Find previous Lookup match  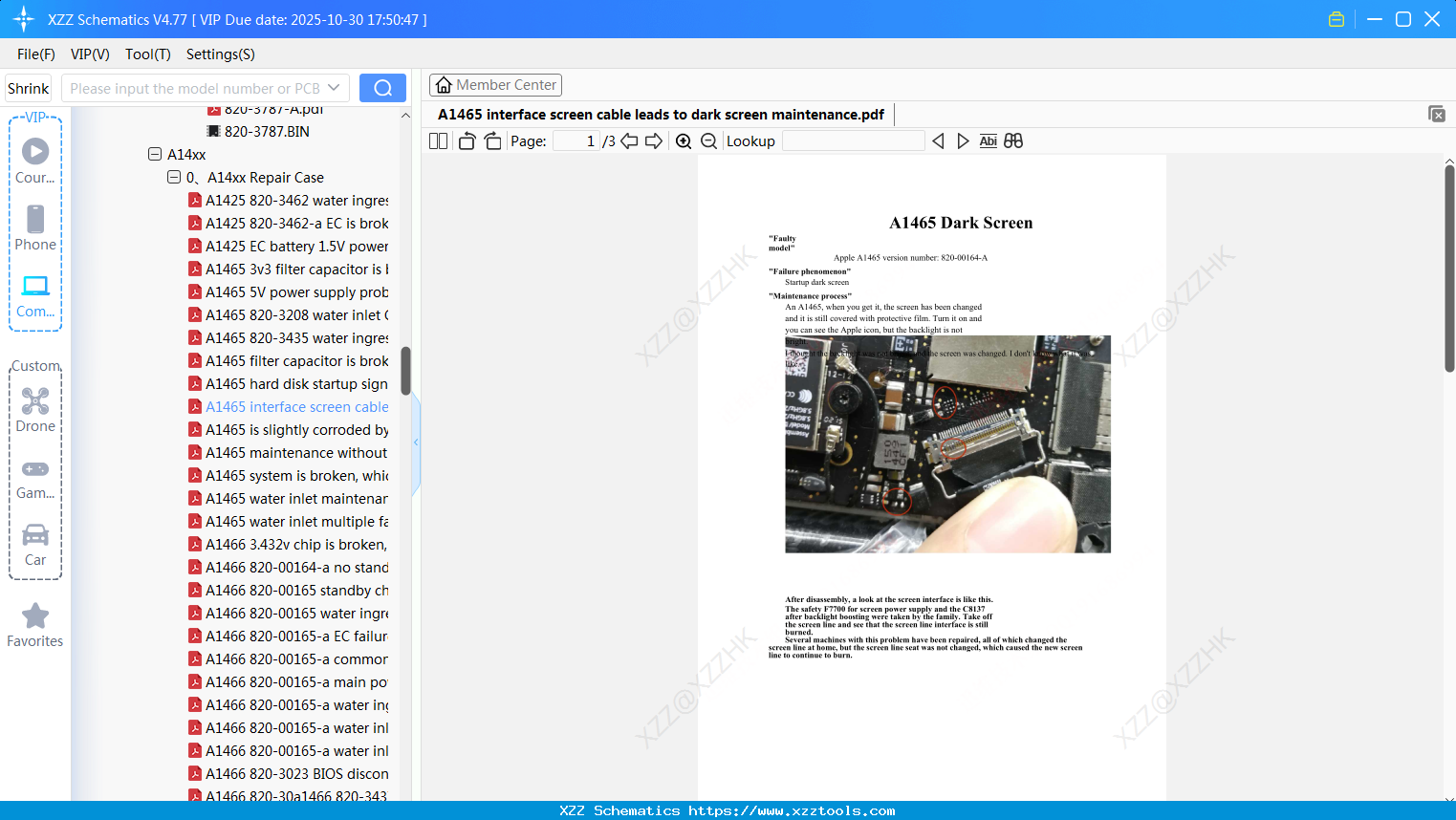click(938, 141)
